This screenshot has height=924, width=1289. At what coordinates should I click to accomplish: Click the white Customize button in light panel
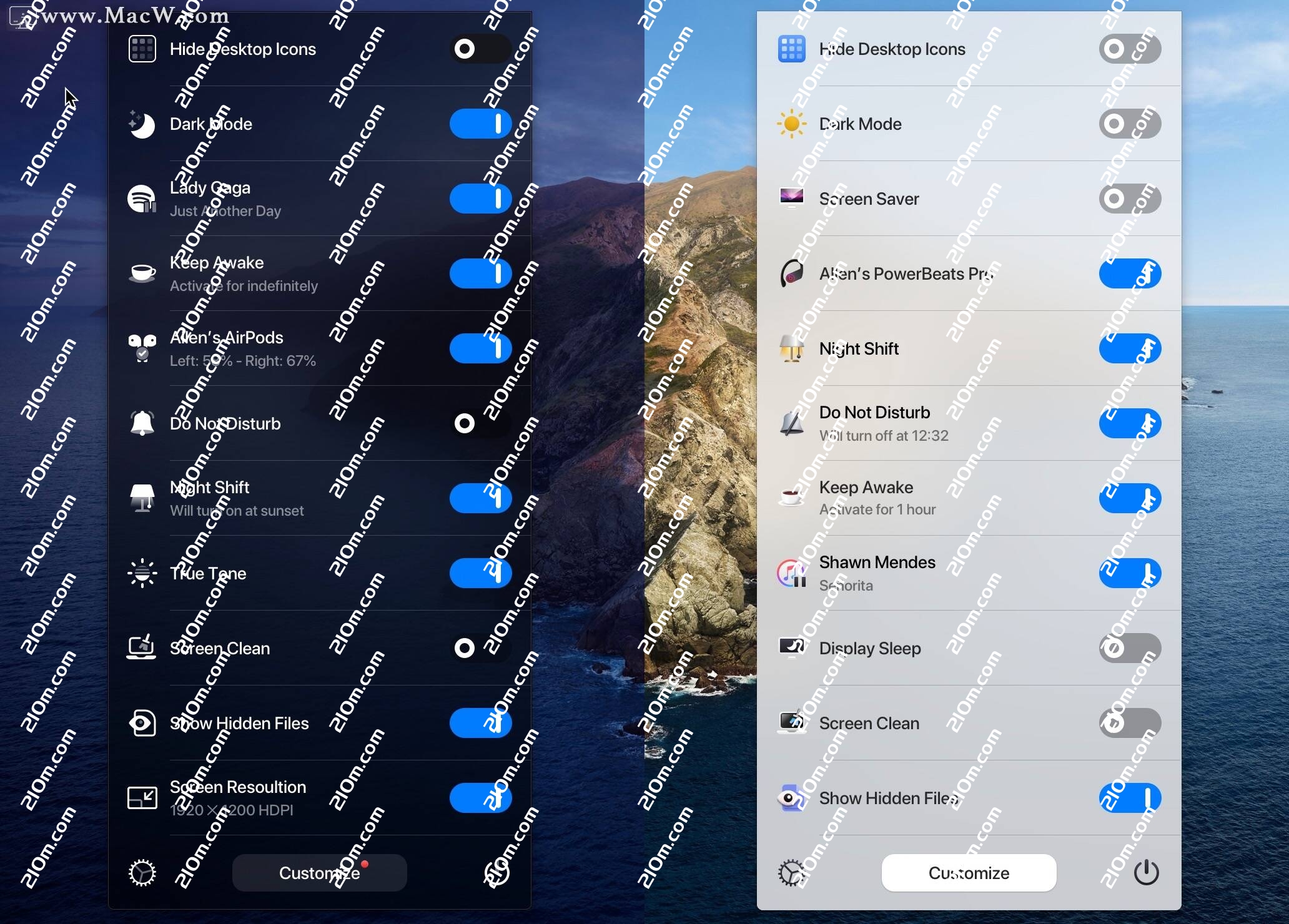click(969, 873)
